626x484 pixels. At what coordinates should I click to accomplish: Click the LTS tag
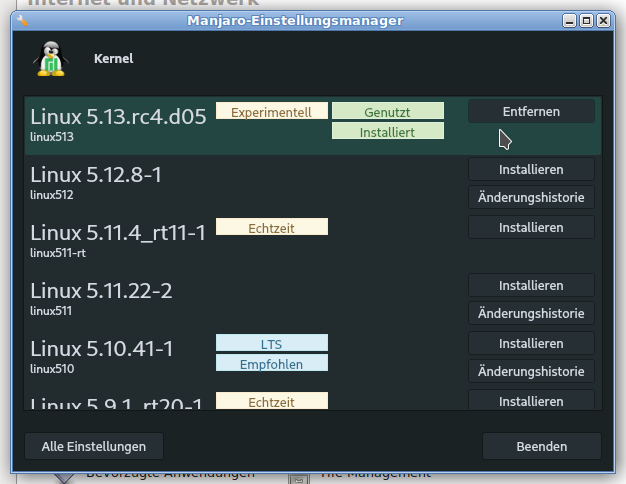point(272,343)
